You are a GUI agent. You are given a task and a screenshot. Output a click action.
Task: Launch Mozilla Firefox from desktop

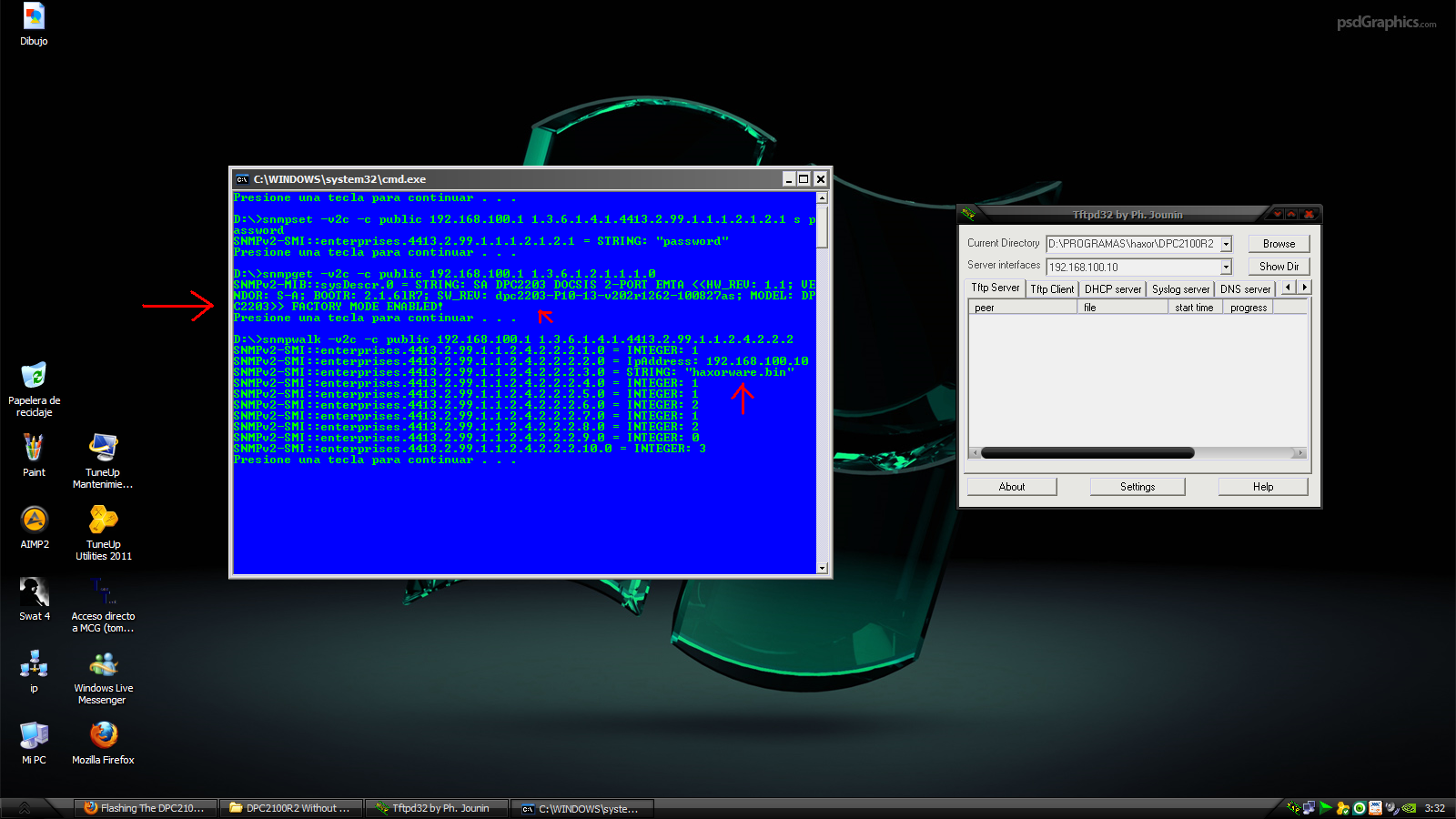click(103, 735)
